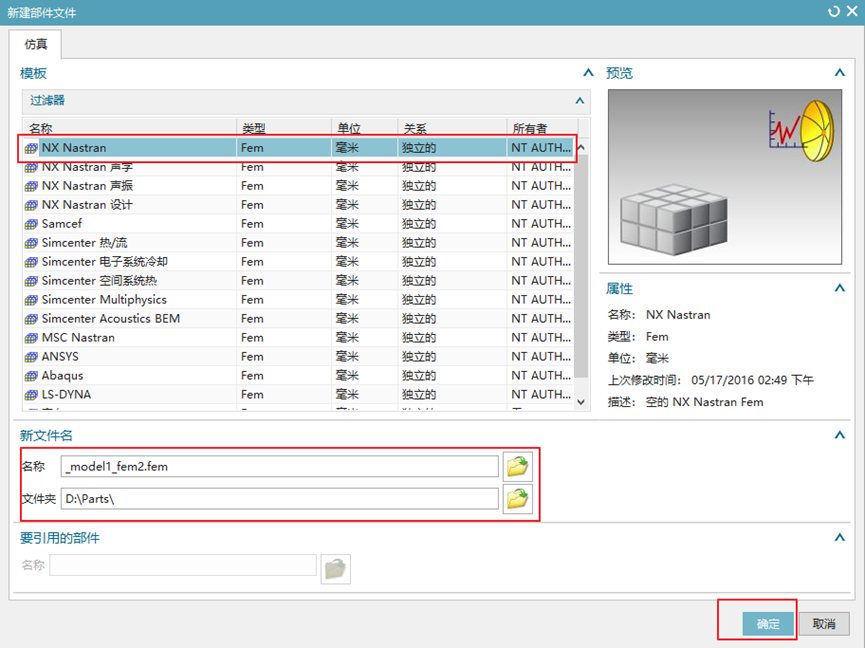Select the ANSYS template
865x648 pixels.
298,356
